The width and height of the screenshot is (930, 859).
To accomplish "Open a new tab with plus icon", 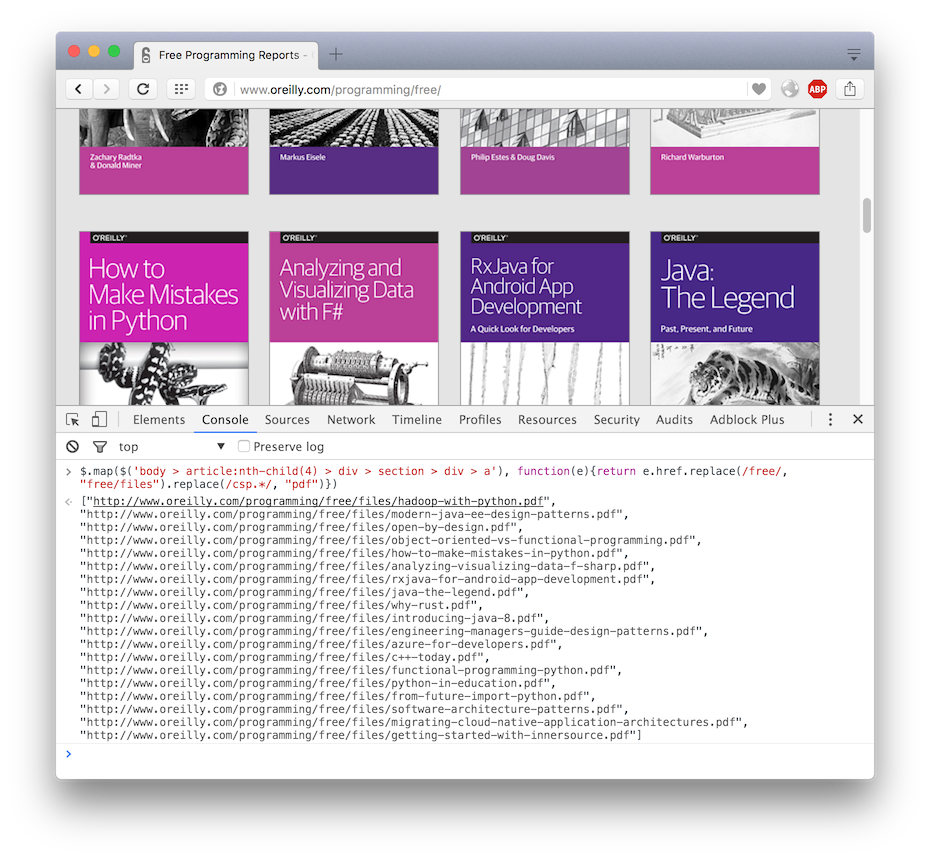I will [336, 55].
